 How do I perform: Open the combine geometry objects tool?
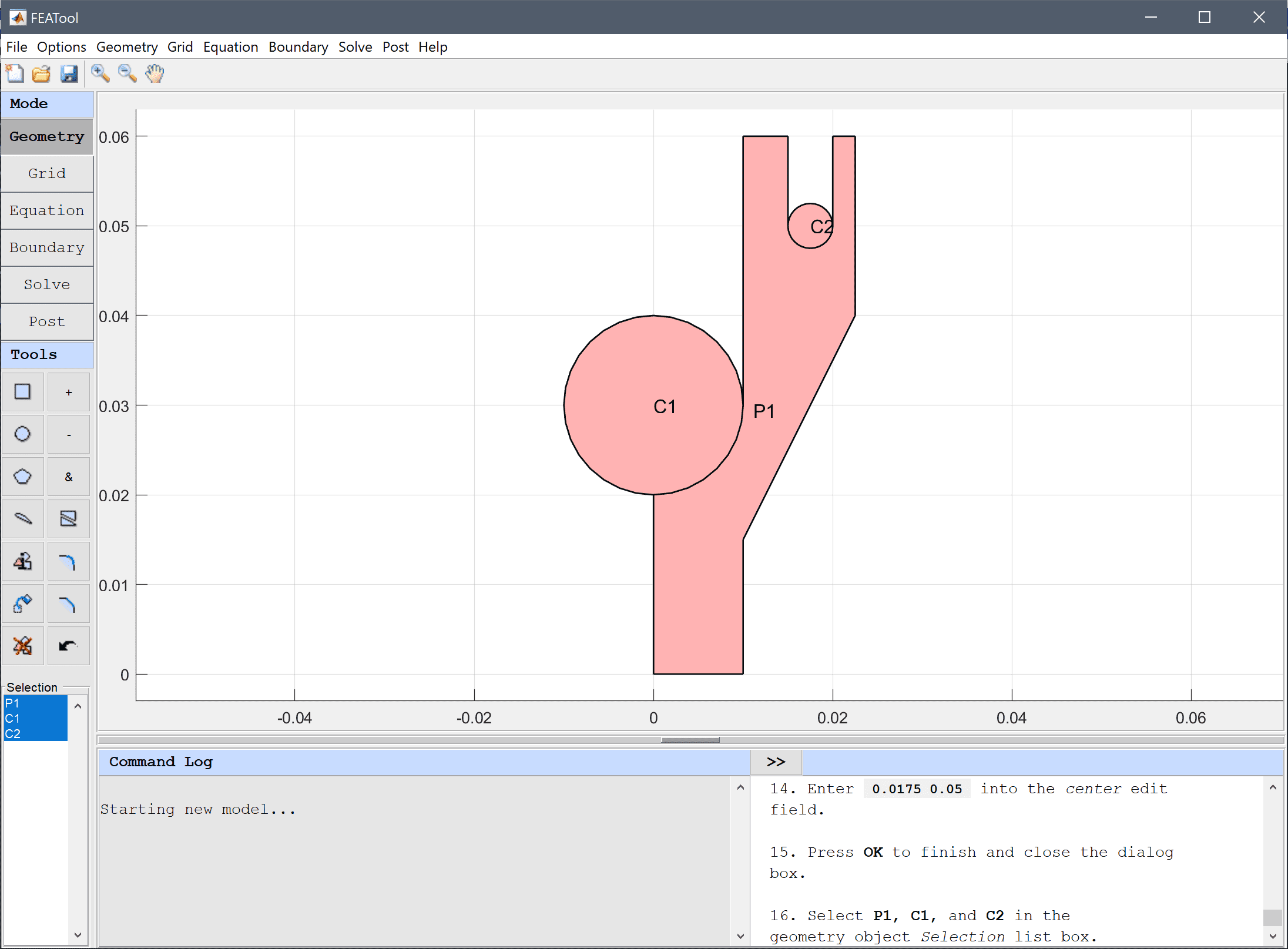click(x=22, y=561)
